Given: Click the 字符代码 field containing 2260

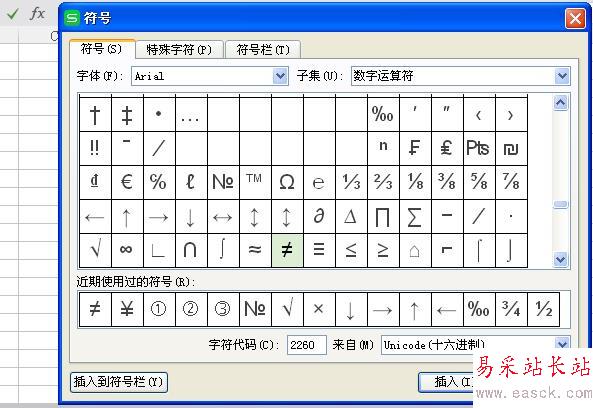Looking at the screenshot, I should (x=306, y=345).
